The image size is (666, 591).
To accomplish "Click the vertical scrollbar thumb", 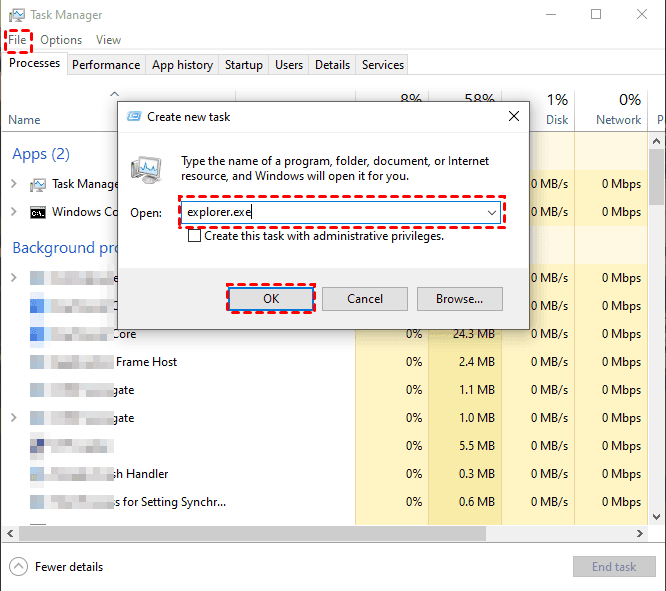I will click(x=657, y=177).
